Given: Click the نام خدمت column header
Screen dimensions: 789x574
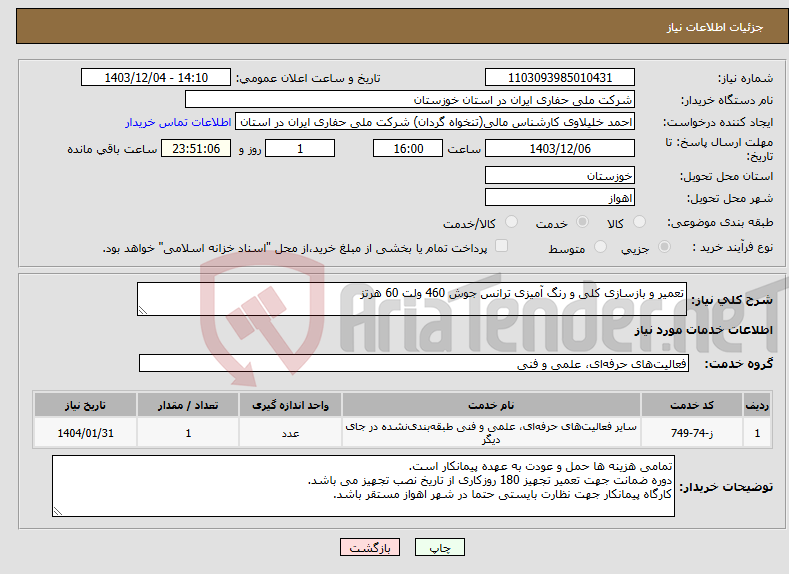Looking at the screenshot, I should 491,405.
